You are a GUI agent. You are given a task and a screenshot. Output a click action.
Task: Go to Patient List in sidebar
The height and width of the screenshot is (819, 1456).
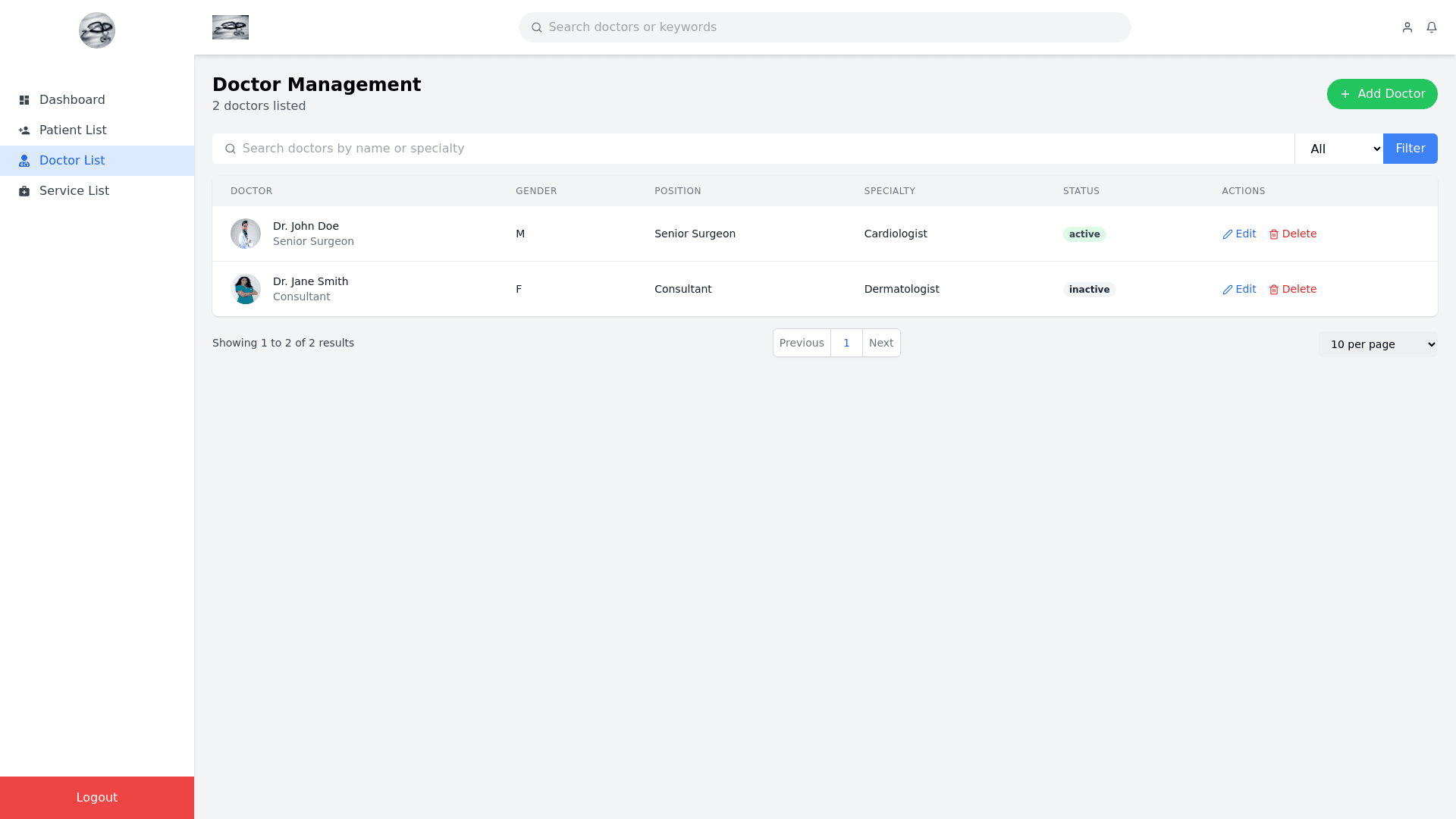click(x=73, y=130)
